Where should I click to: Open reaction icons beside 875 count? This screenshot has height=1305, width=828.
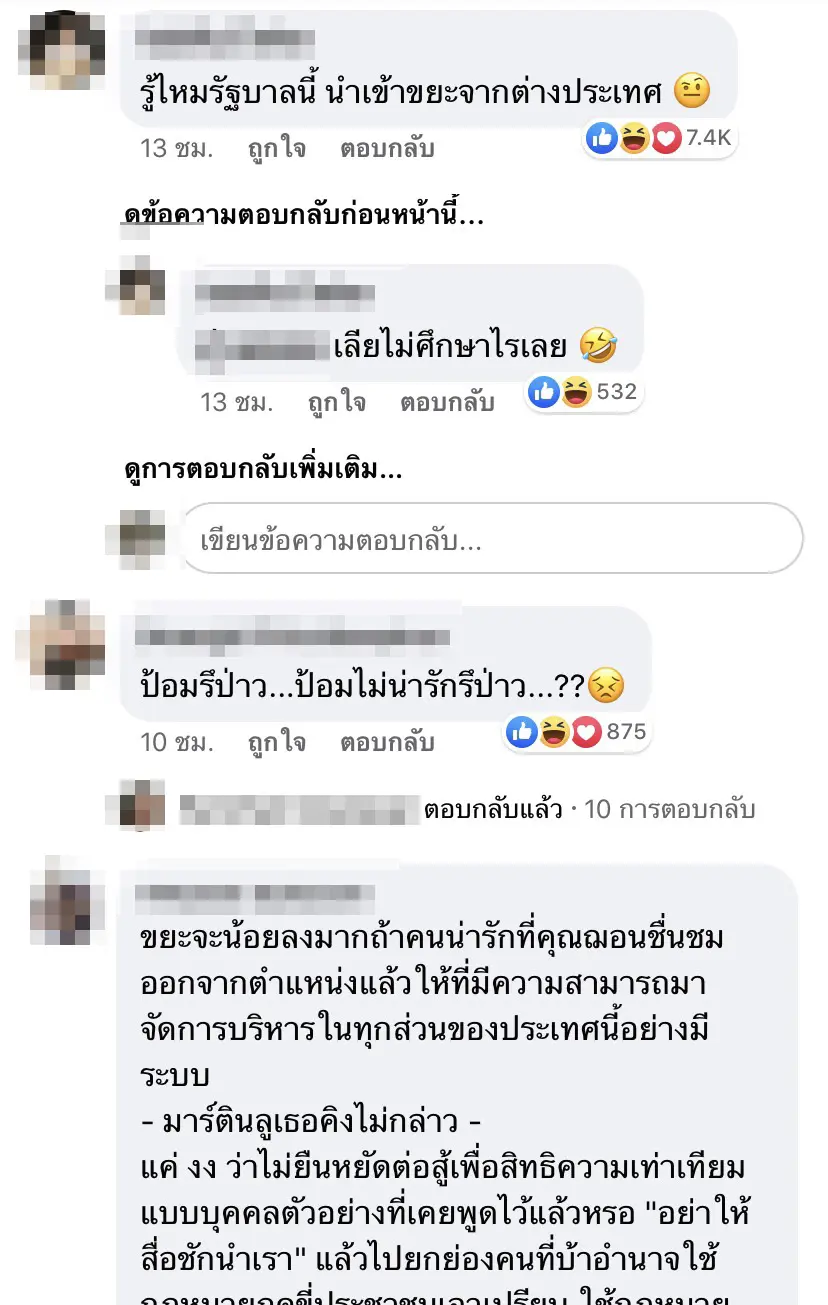tap(555, 732)
